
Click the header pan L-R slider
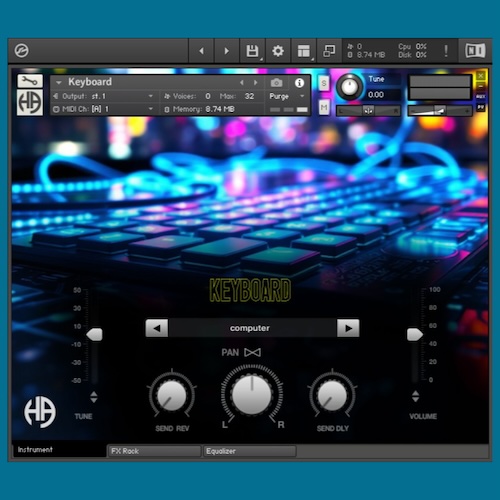369,110
